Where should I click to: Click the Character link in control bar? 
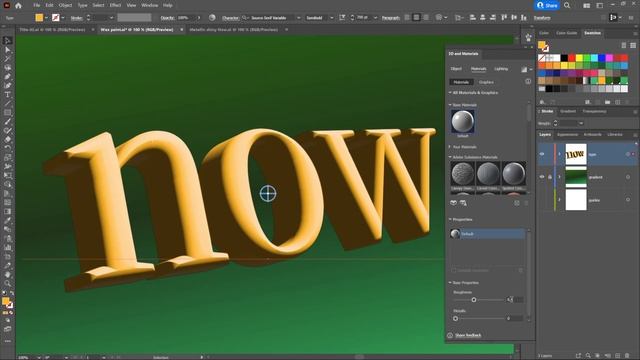[230, 18]
